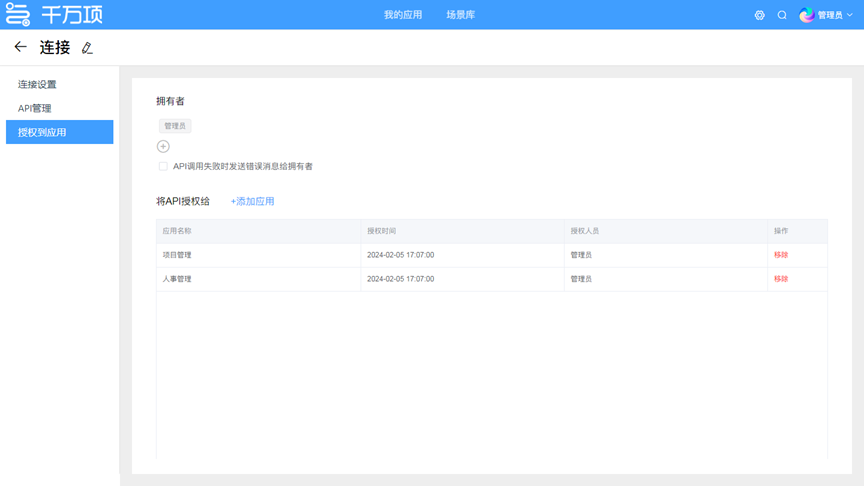Click the +添加应用 link
This screenshot has width=864, height=486.
point(252,201)
